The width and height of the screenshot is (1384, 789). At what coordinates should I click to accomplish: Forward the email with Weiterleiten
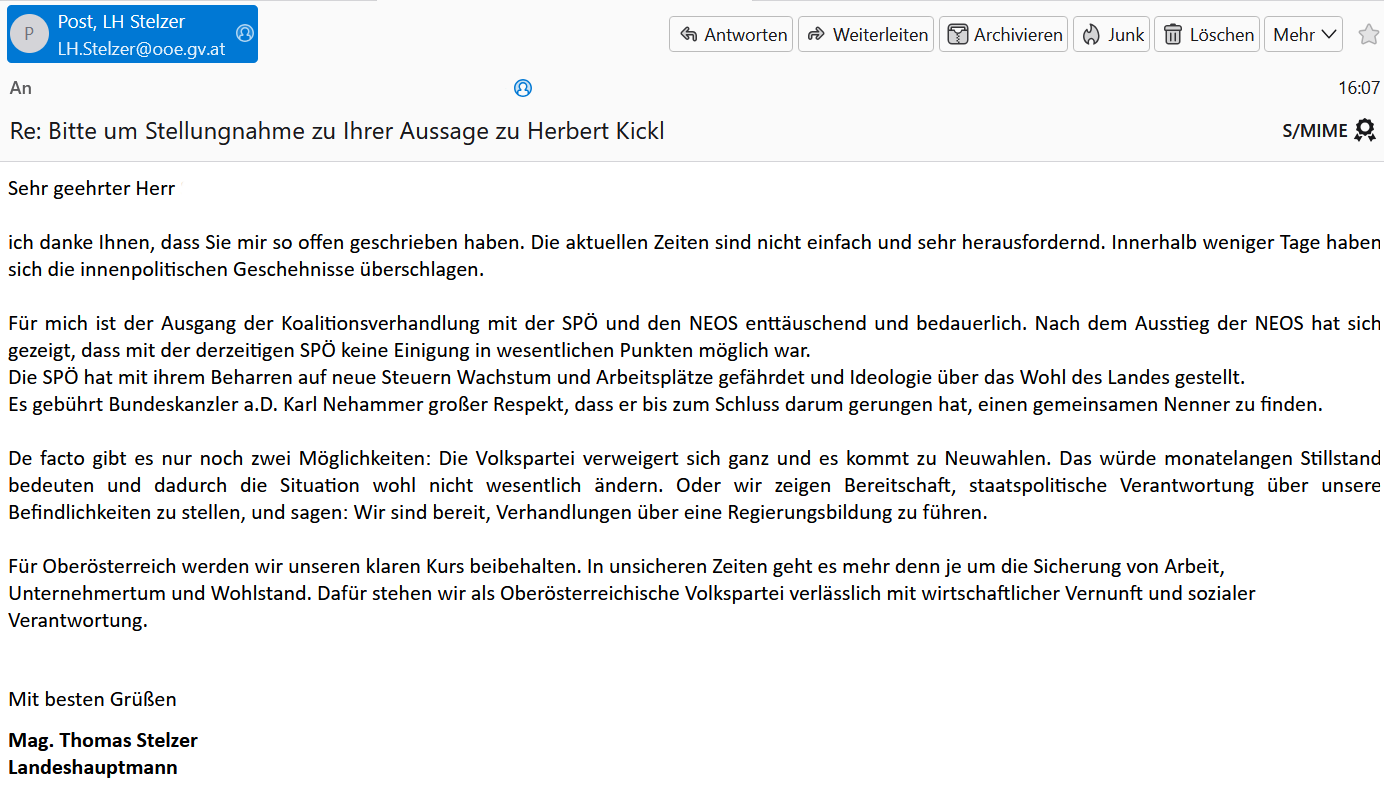866,34
